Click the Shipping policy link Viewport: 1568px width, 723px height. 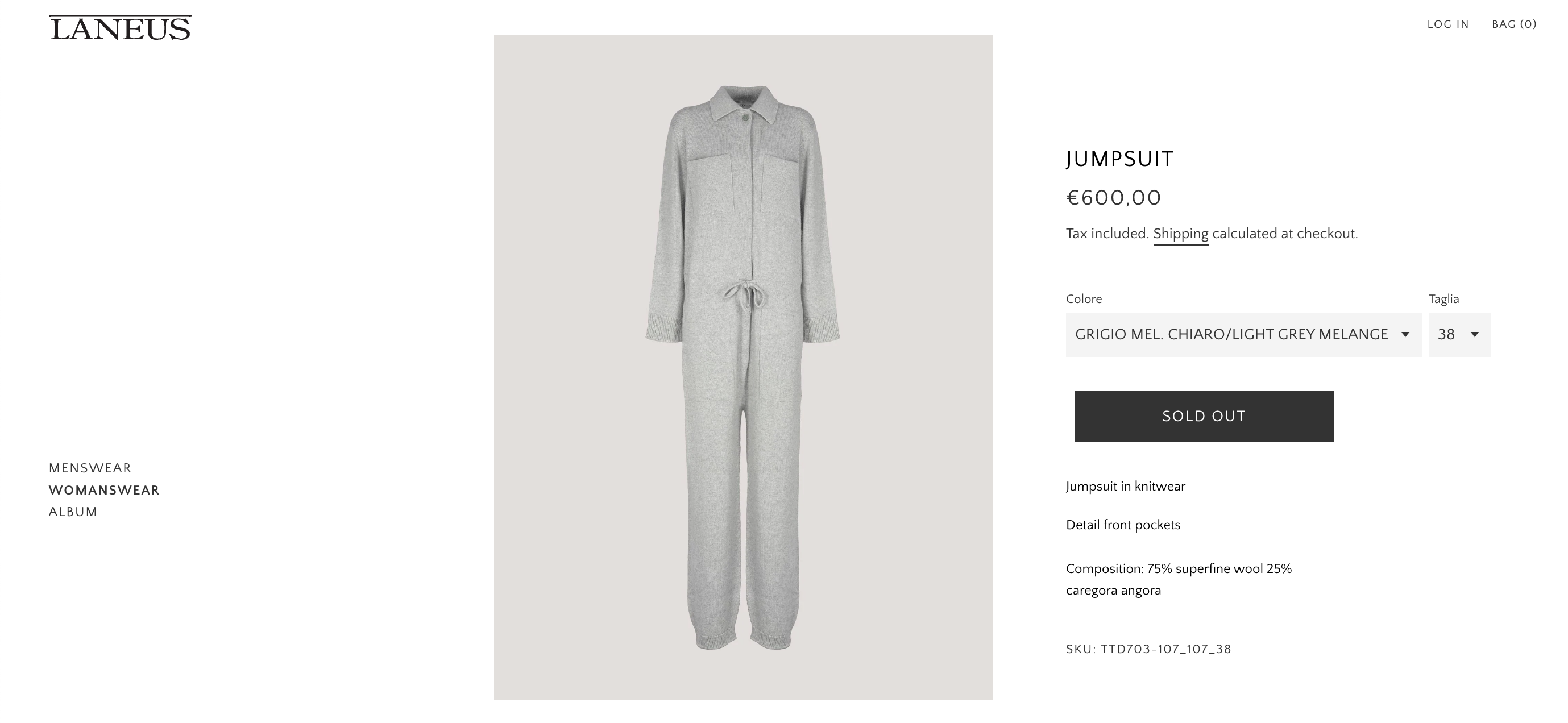pos(1180,234)
